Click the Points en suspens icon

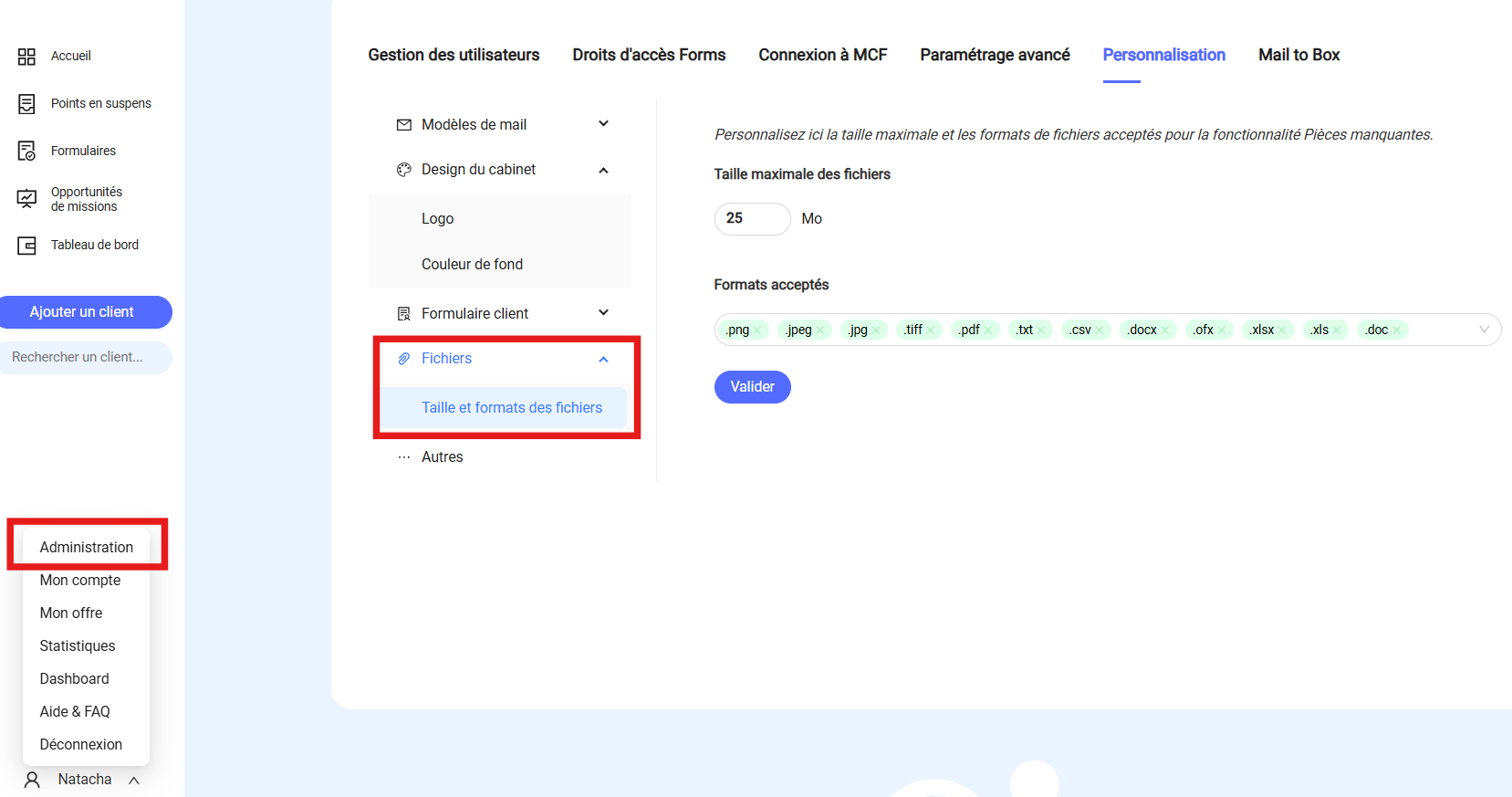pyautogui.click(x=26, y=104)
